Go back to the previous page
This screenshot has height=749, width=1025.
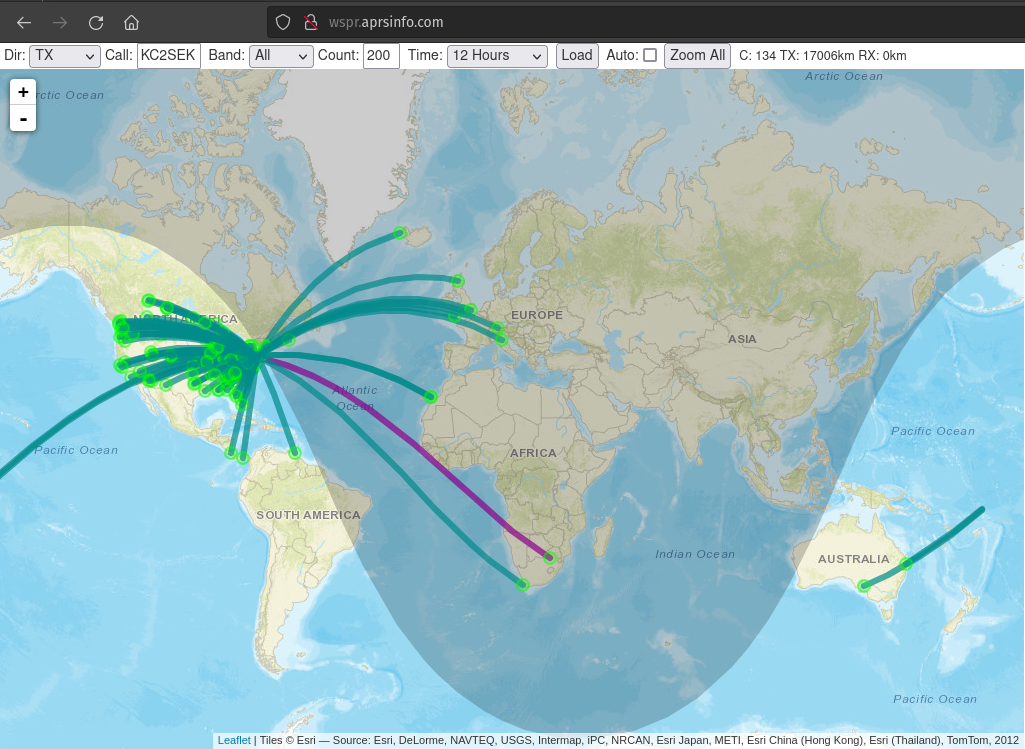pyautogui.click(x=24, y=23)
